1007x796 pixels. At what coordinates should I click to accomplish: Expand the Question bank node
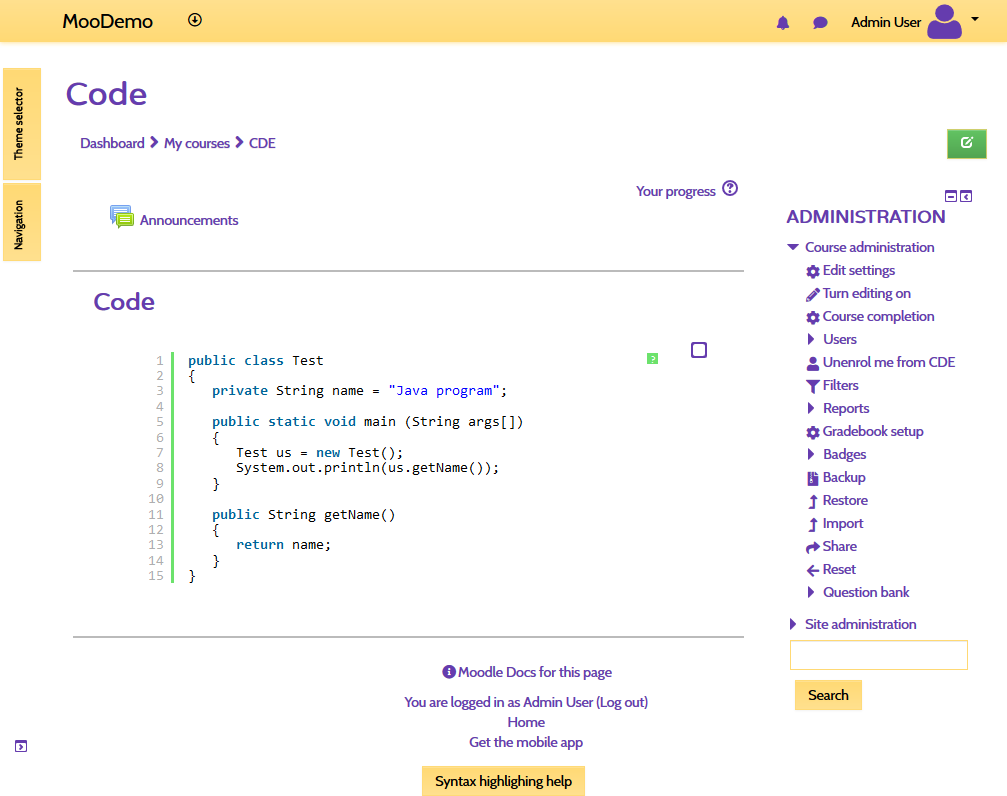(811, 592)
